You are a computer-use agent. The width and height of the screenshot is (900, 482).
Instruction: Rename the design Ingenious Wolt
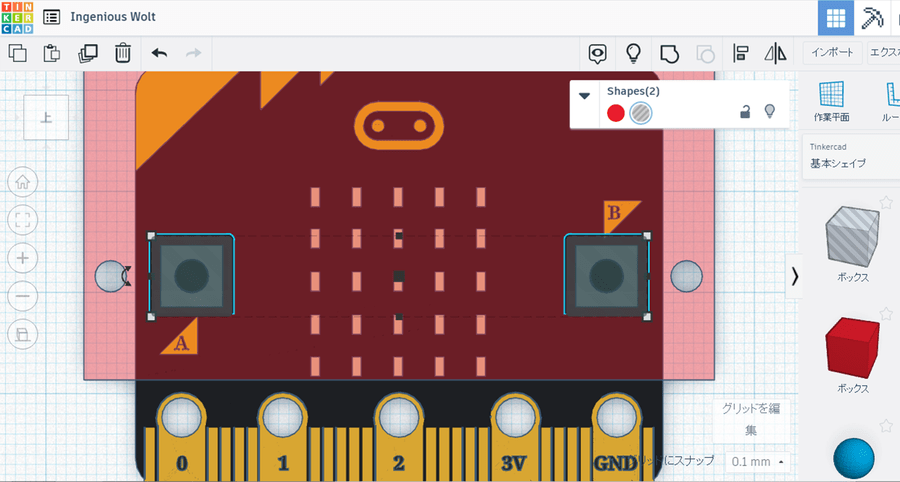pyautogui.click(x=113, y=17)
